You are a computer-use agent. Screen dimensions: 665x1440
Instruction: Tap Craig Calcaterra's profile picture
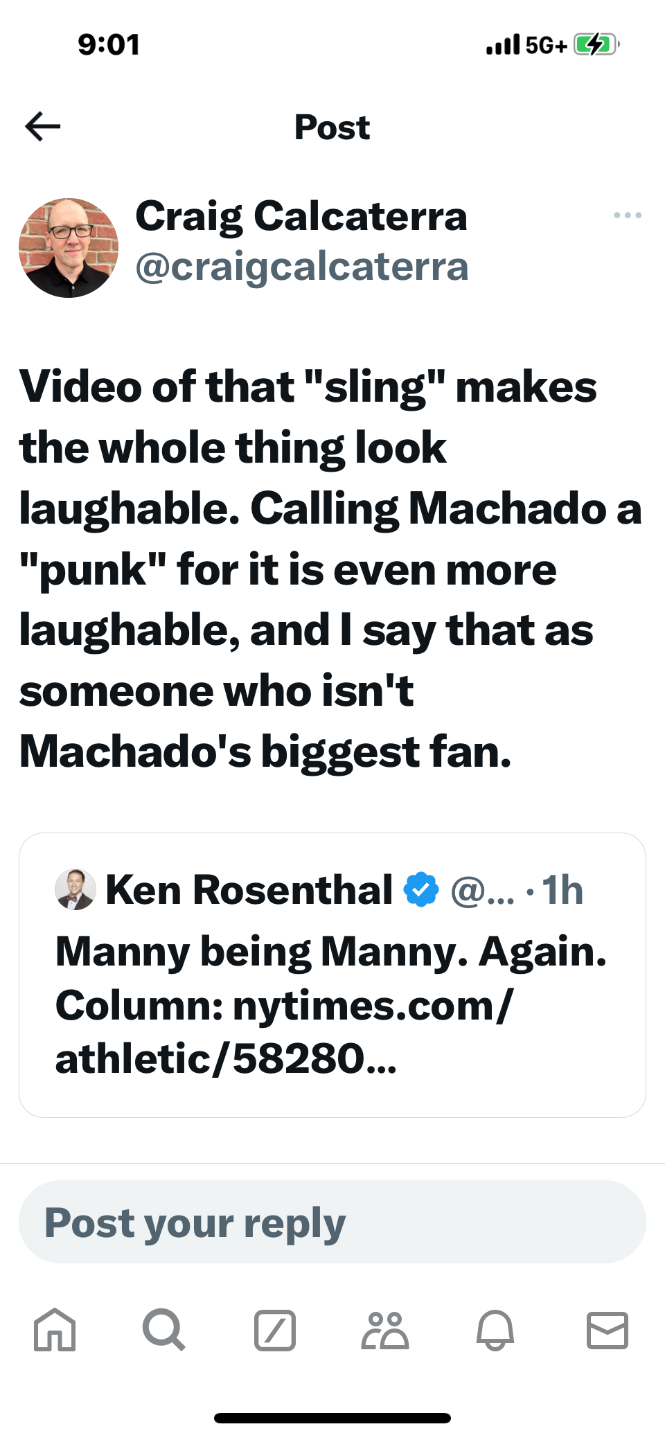pos(68,247)
